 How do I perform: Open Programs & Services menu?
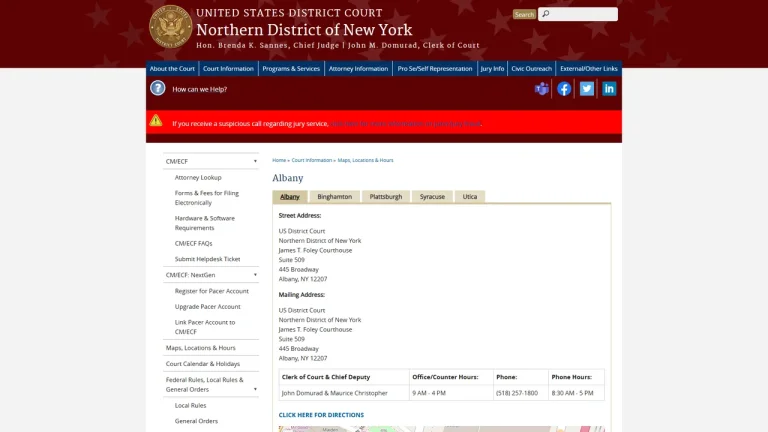(291, 69)
